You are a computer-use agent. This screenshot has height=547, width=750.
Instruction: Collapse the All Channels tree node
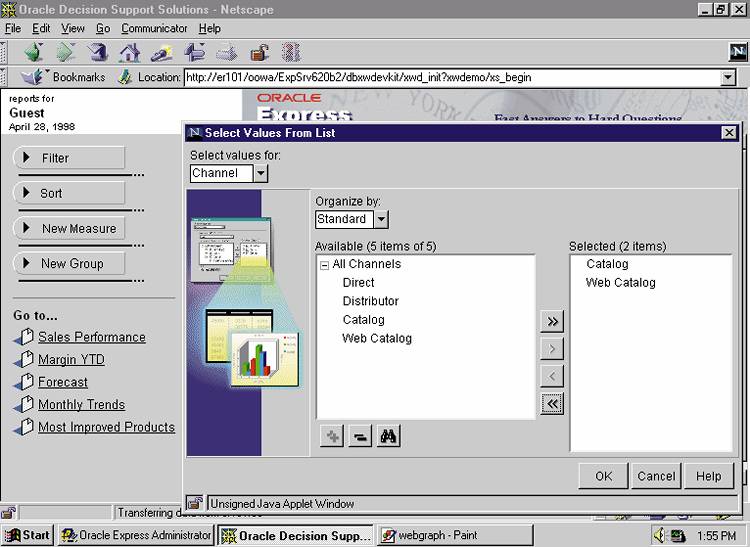[324, 265]
